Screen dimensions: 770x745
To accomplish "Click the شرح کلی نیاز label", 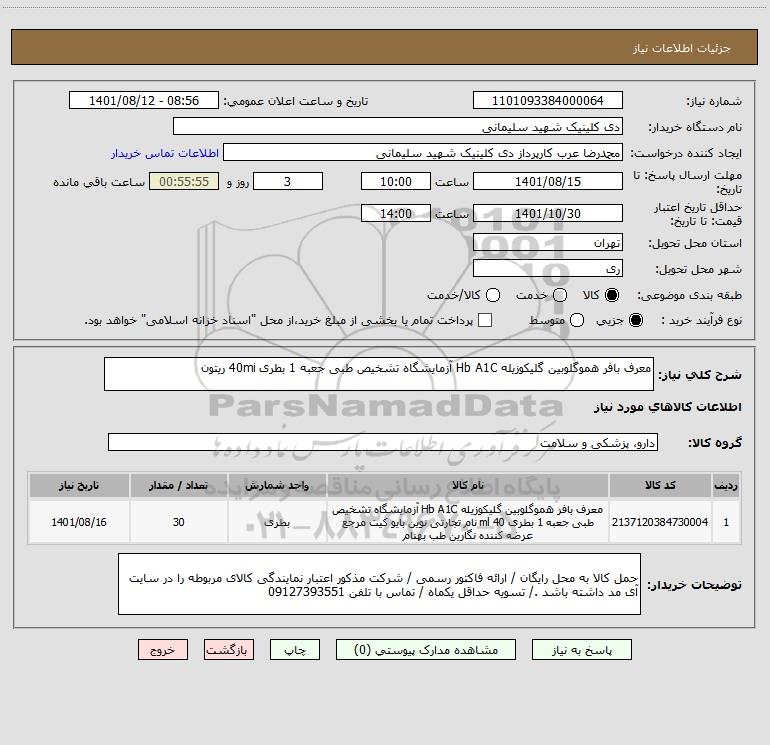I will [700, 375].
